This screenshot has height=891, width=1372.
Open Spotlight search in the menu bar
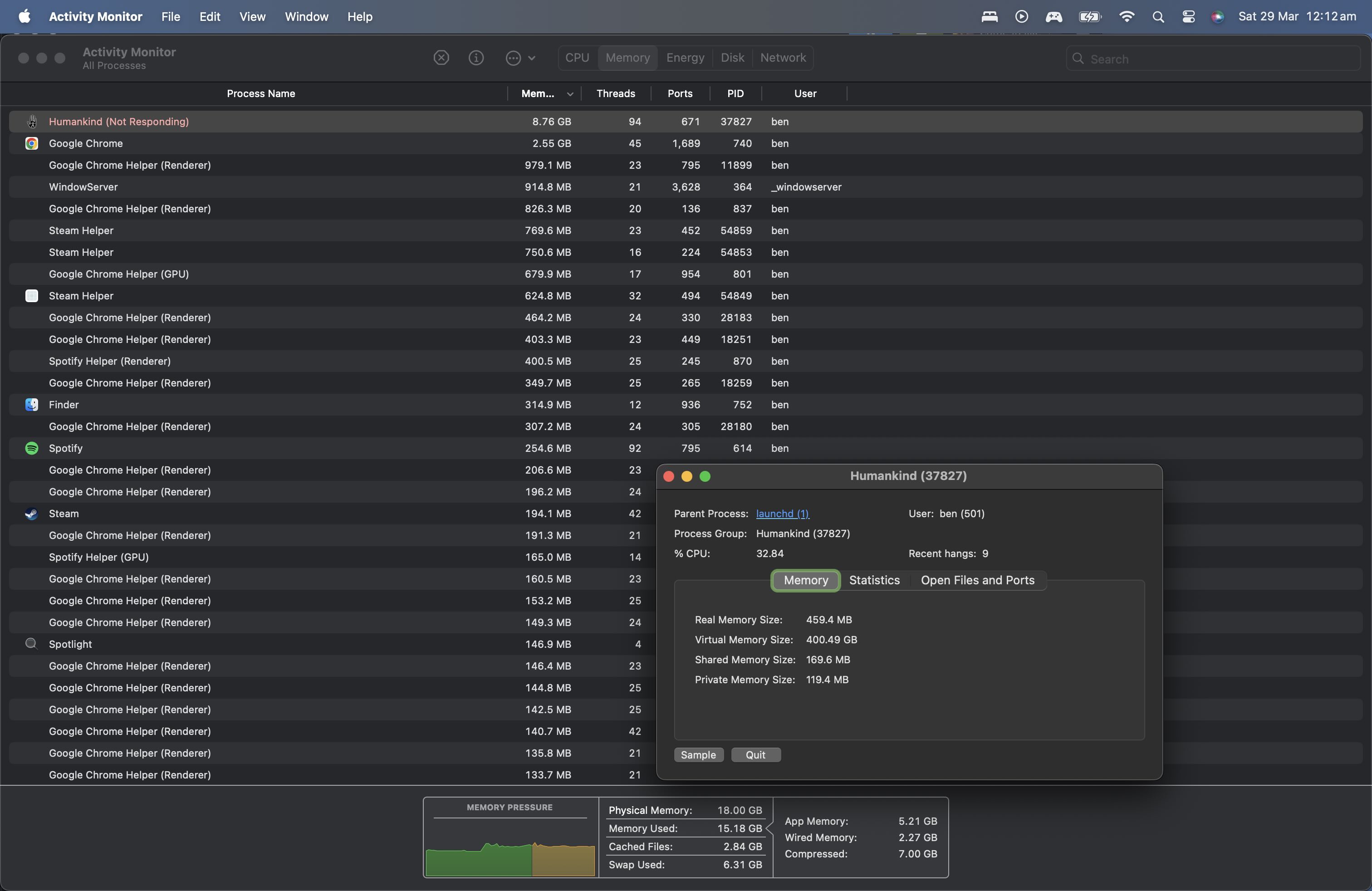(1158, 16)
